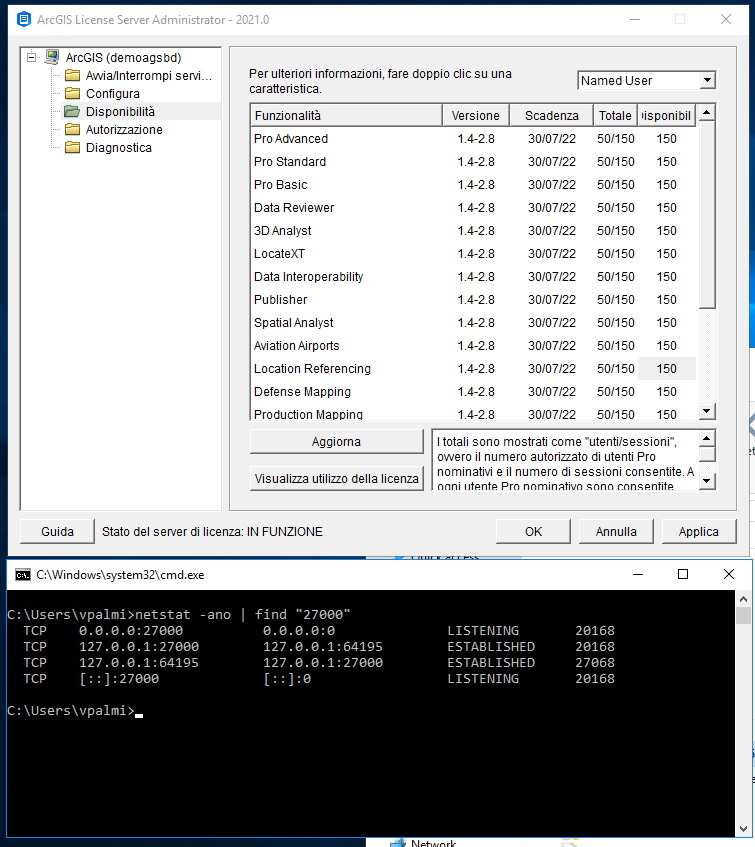Click the totals description text box
Image resolution: width=755 pixels, height=847 pixels.
(565, 460)
